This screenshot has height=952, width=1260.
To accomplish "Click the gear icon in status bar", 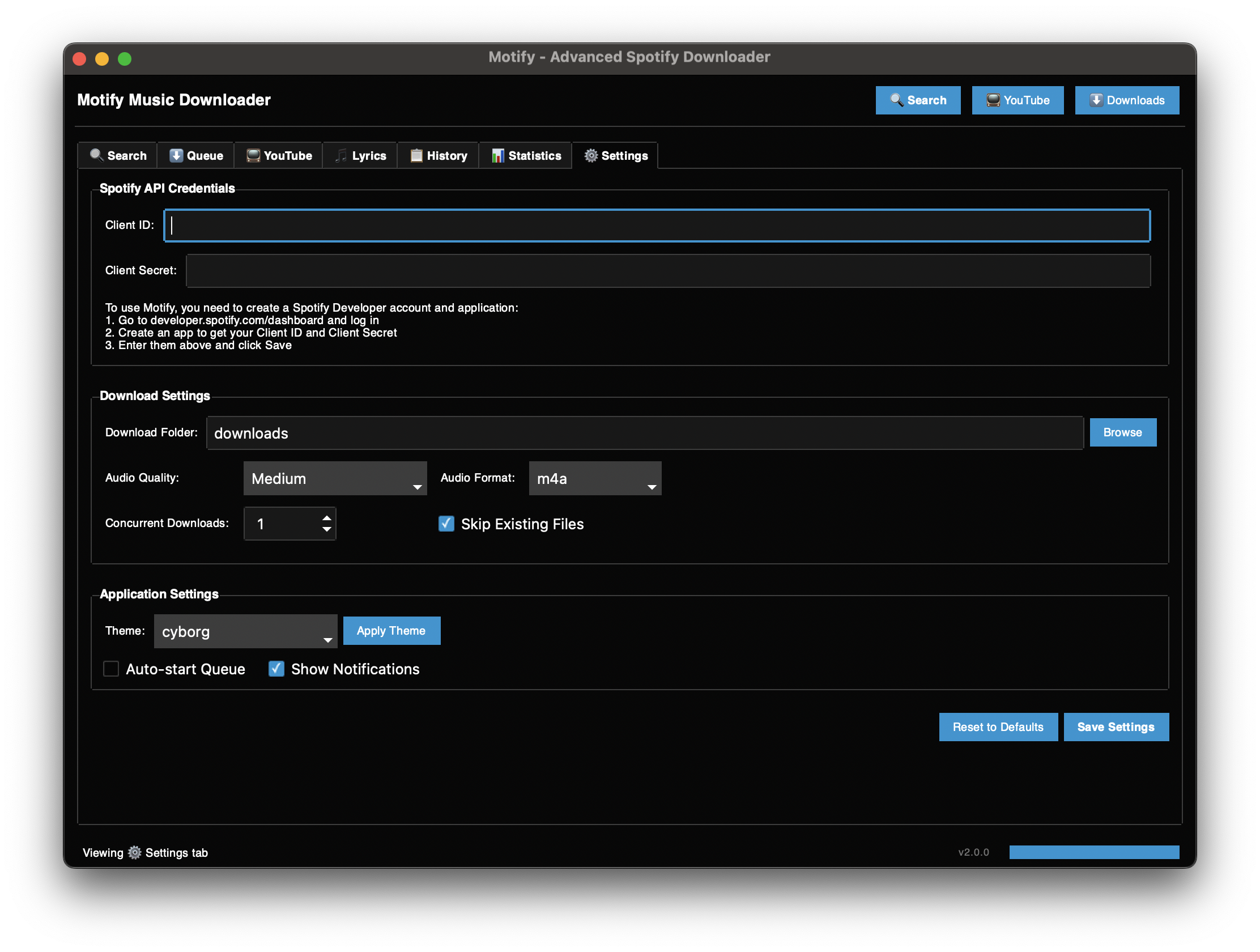I will [x=134, y=852].
